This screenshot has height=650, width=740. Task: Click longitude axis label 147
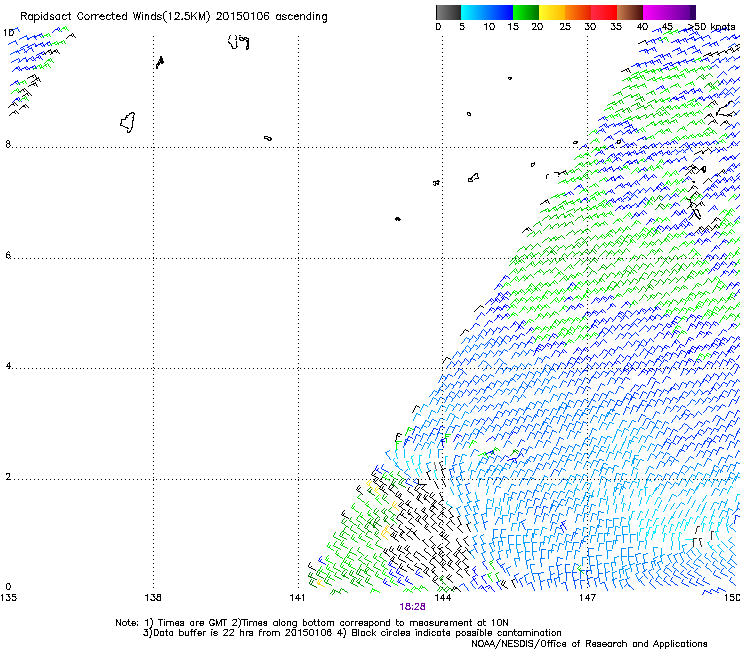tap(587, 598)
